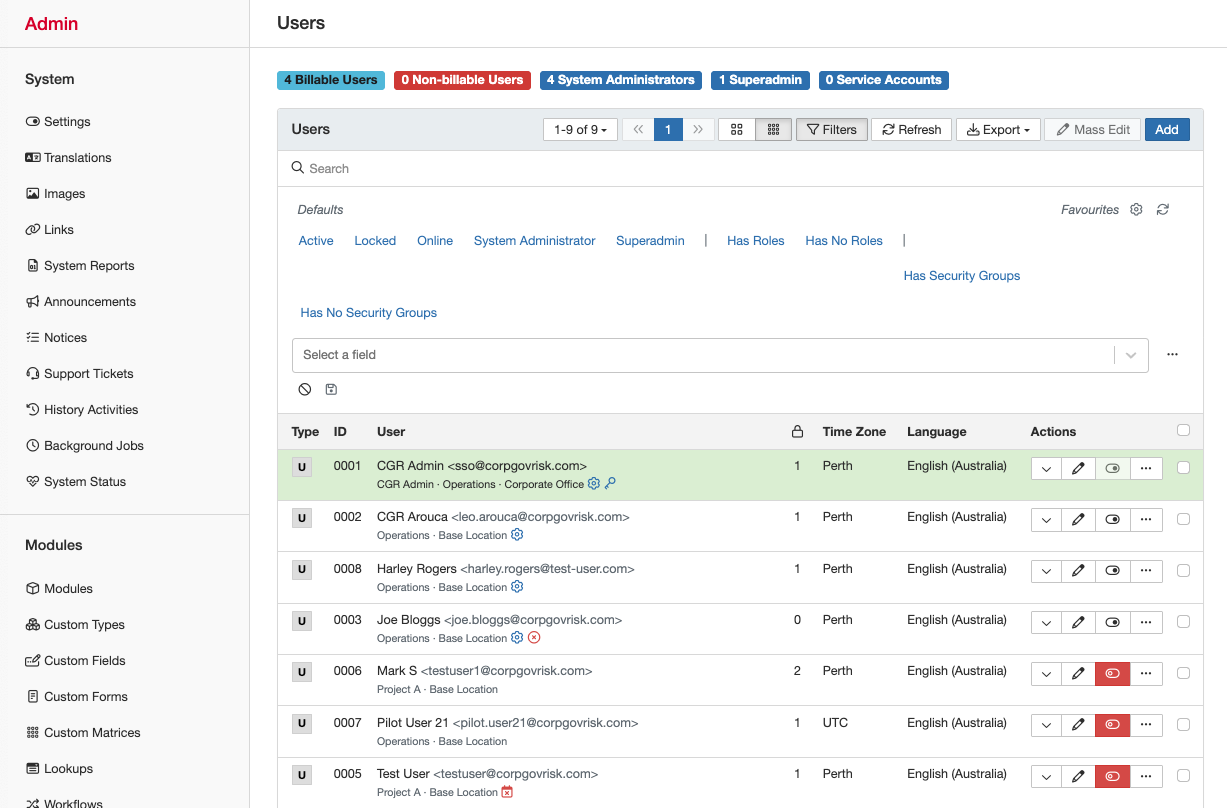Screen dimensions: 1227x808
Task: Go to previous page arrows
Action: 638,130
